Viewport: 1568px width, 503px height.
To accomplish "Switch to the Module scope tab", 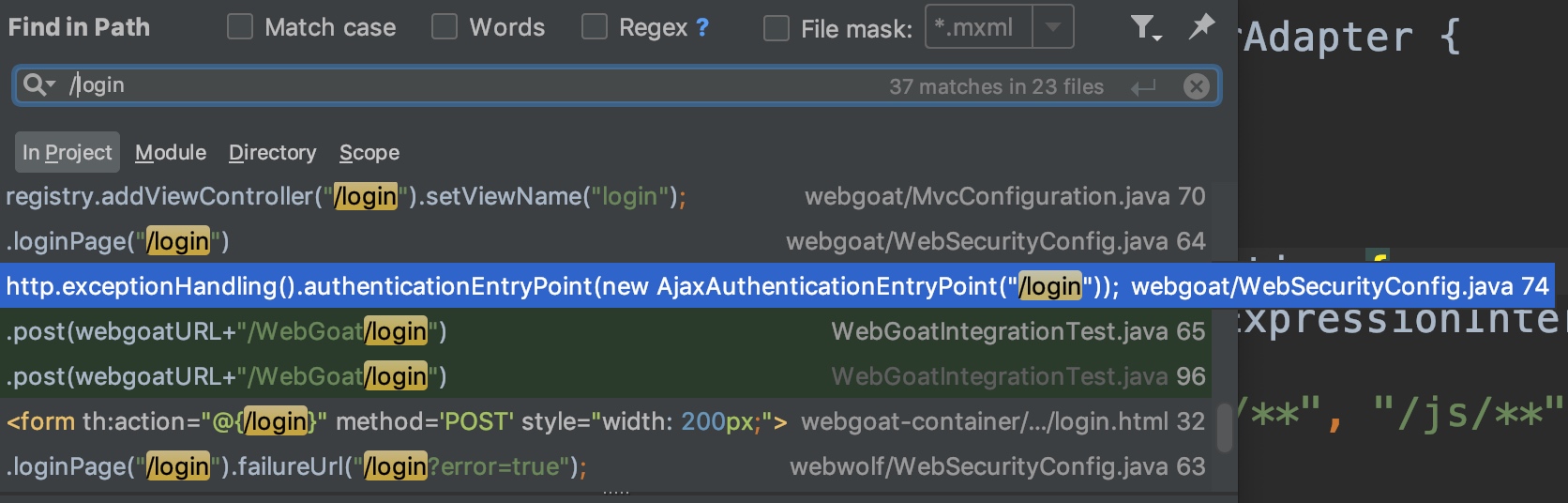I will (x=171, y=152).
